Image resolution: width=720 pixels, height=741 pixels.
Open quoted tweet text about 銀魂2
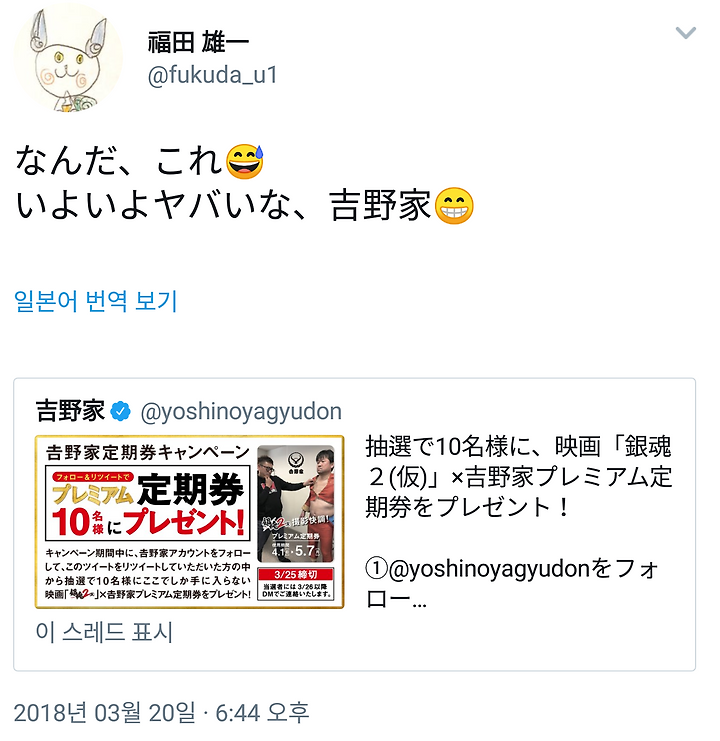(519, 477)
